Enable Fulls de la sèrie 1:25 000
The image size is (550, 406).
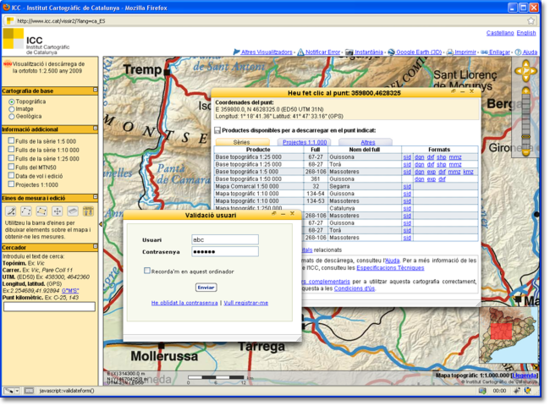coord(11,158)
